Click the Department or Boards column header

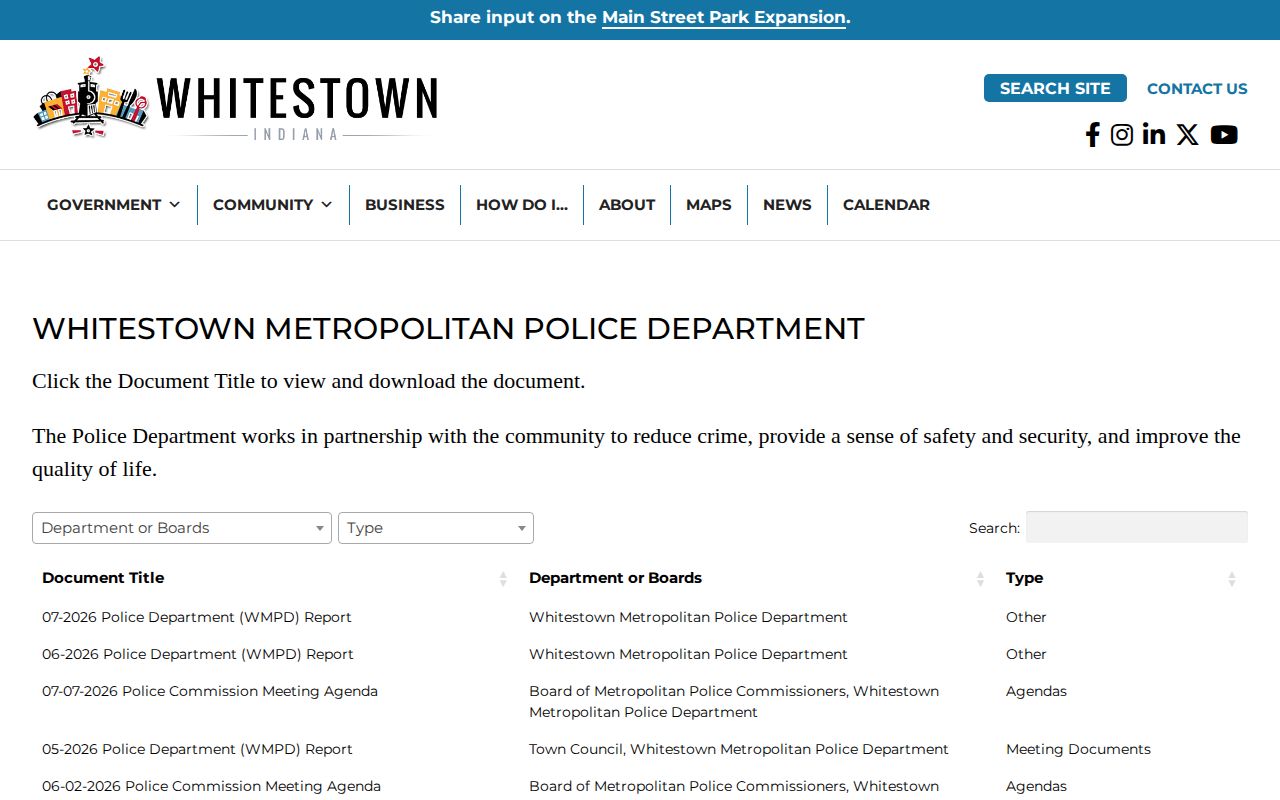(x=615, y=578)
